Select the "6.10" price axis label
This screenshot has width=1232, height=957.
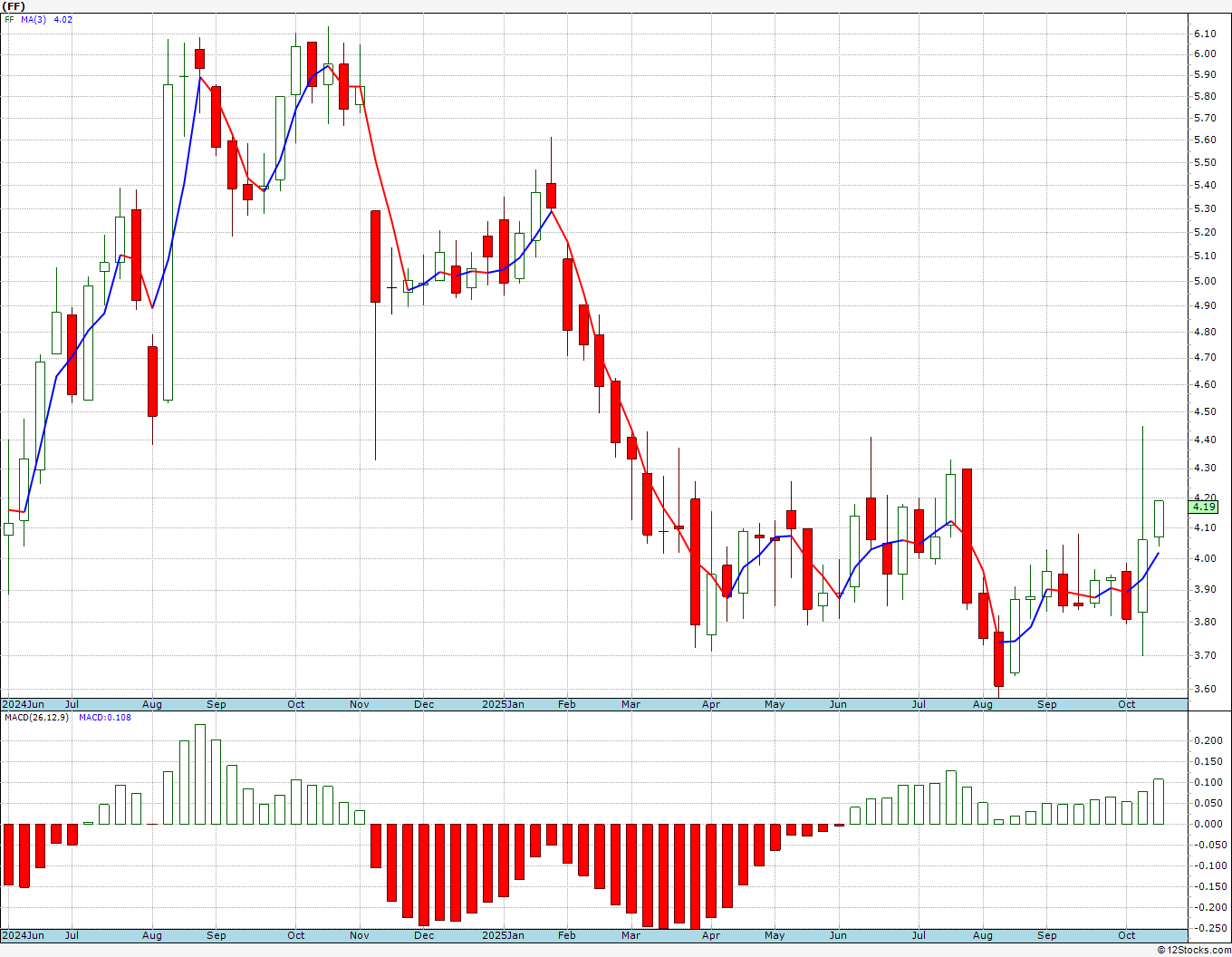(x=1204, y=34)
